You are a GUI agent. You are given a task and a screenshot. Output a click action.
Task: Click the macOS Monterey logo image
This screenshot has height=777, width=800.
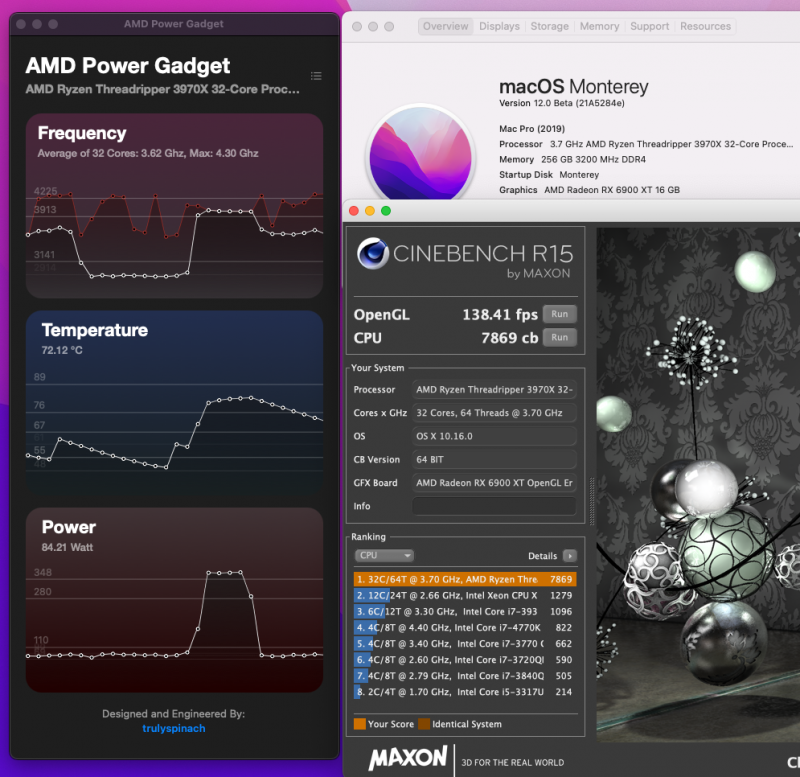[x=420, y=153]
